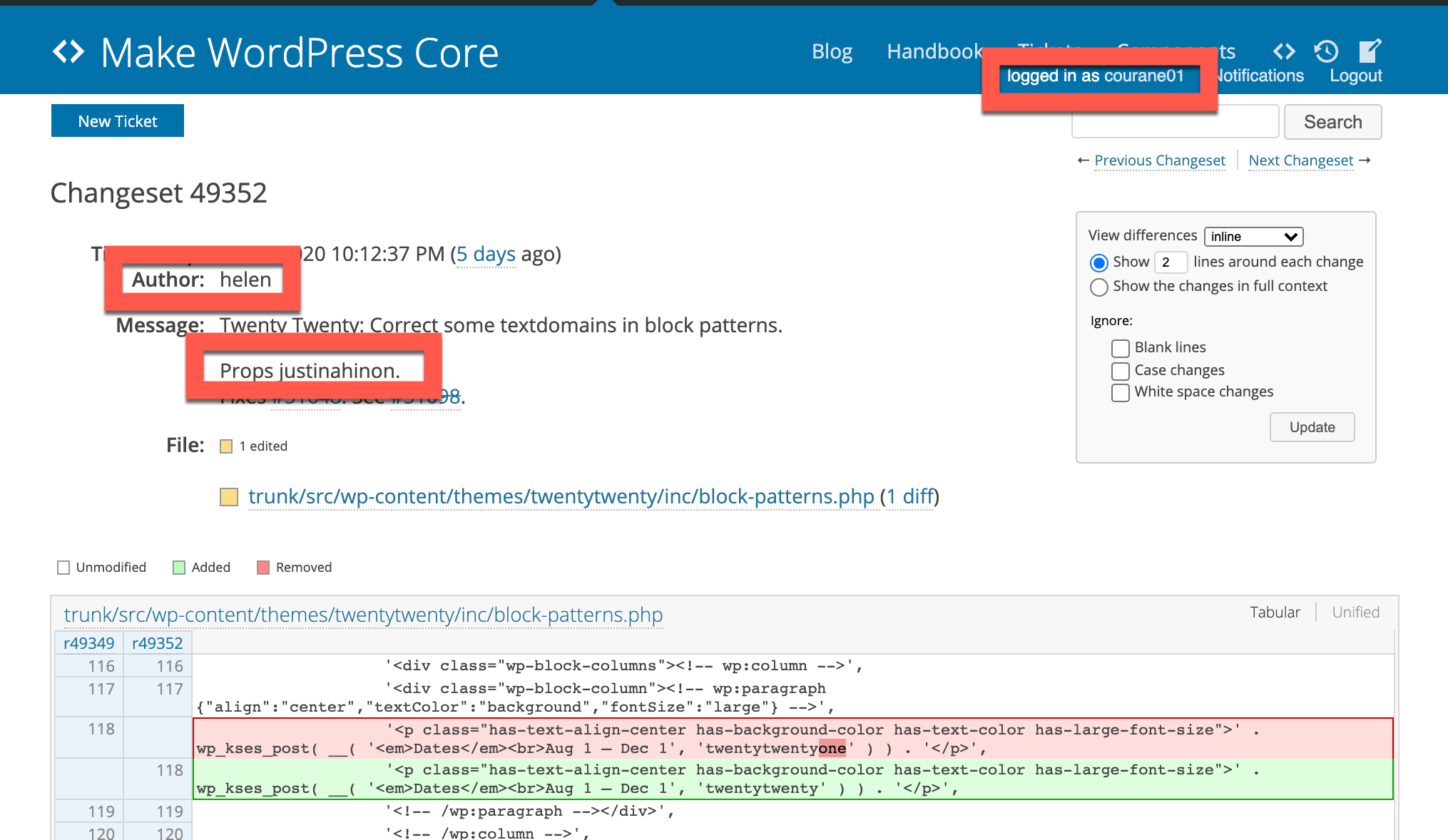Open the history clock icon in header

click(x=1326, y=51)
